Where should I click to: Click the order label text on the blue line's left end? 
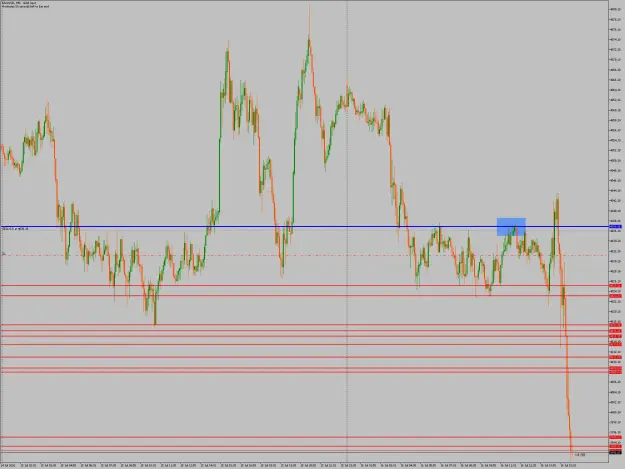[15, 229]
